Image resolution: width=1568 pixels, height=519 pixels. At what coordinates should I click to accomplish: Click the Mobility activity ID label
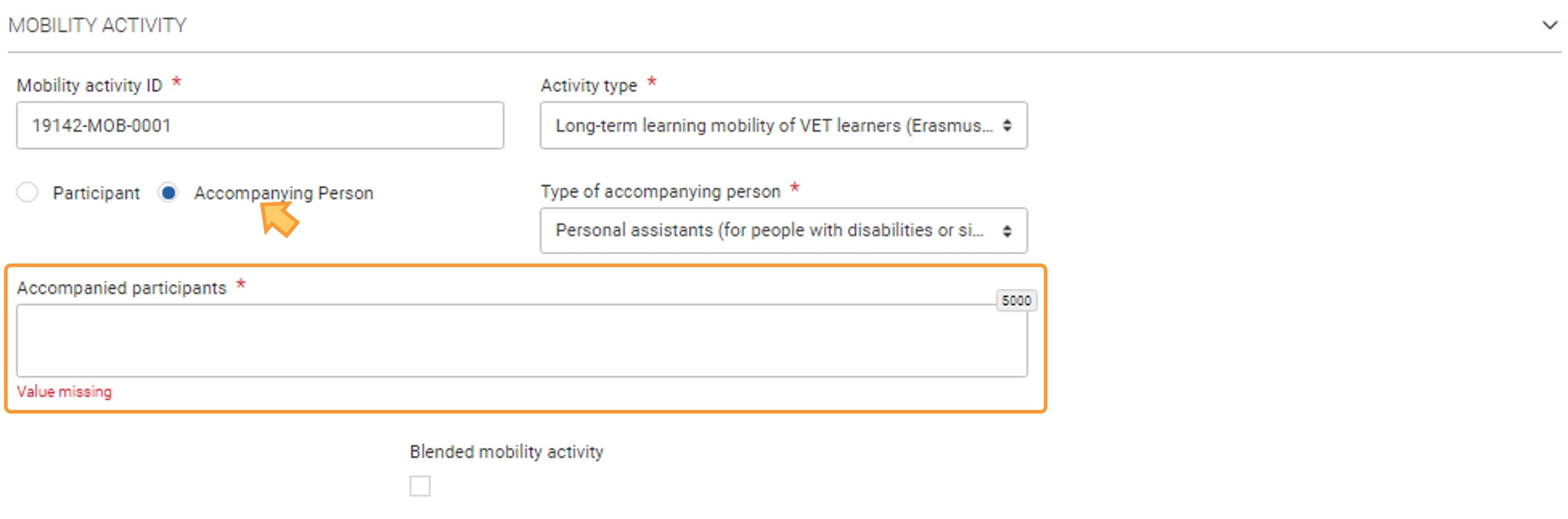click(x=89, y=86)
